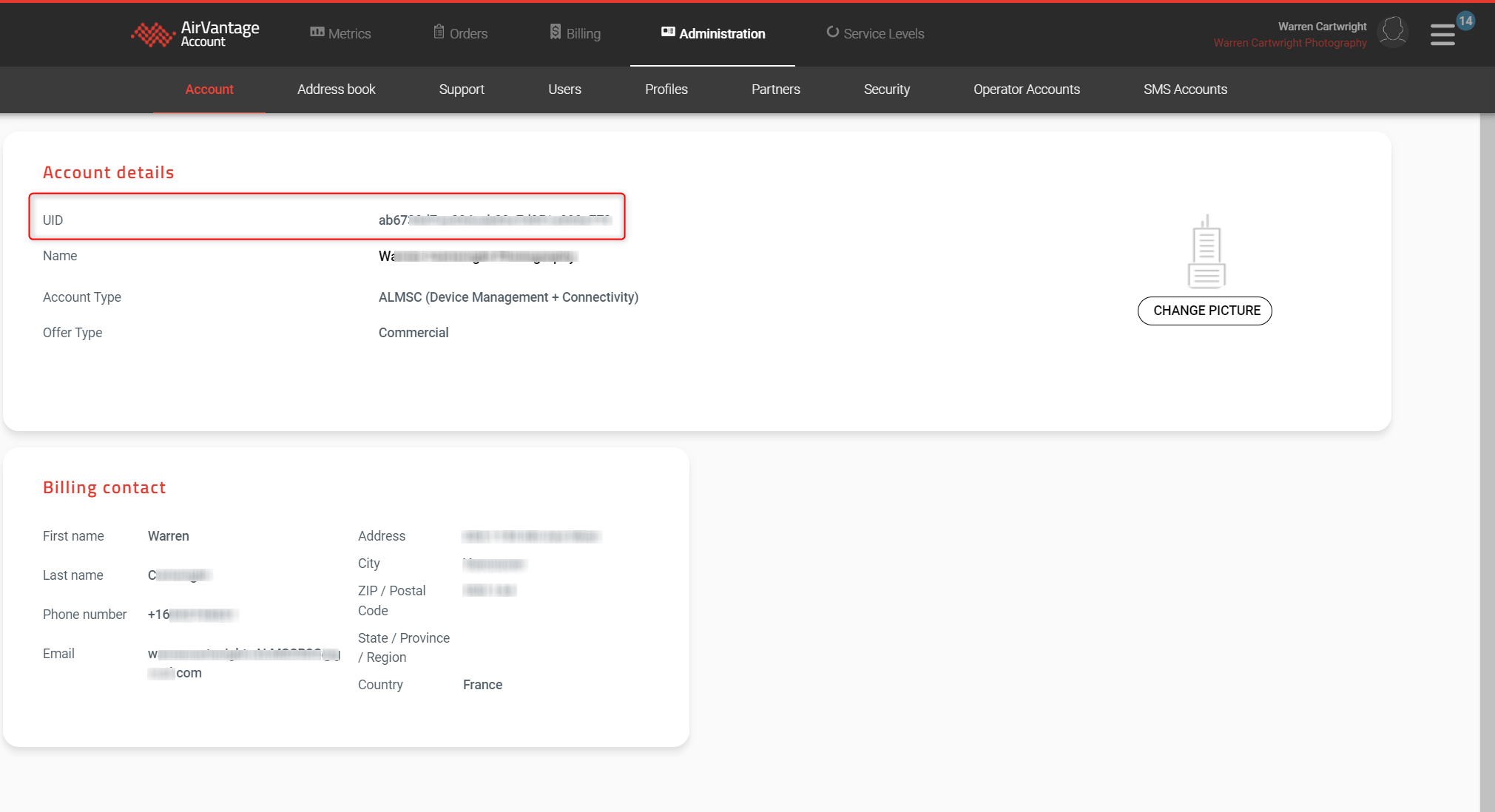Open the Metrics section

(x=340, y=33)
